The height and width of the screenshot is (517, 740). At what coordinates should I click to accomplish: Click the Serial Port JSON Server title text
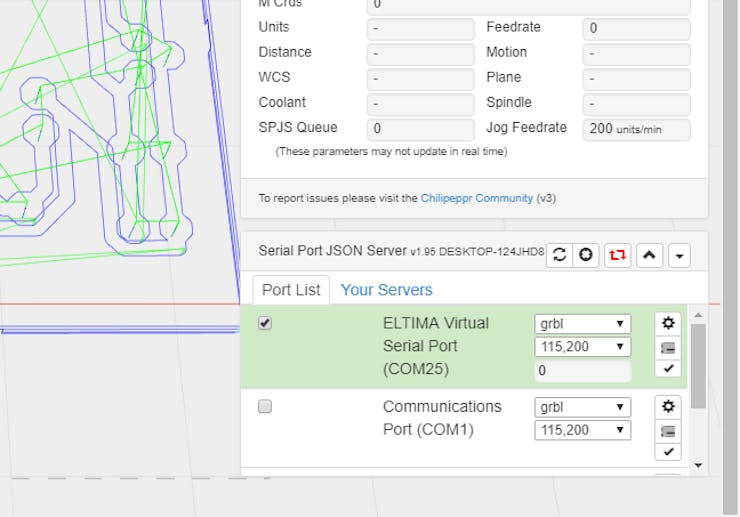[332, 251]
